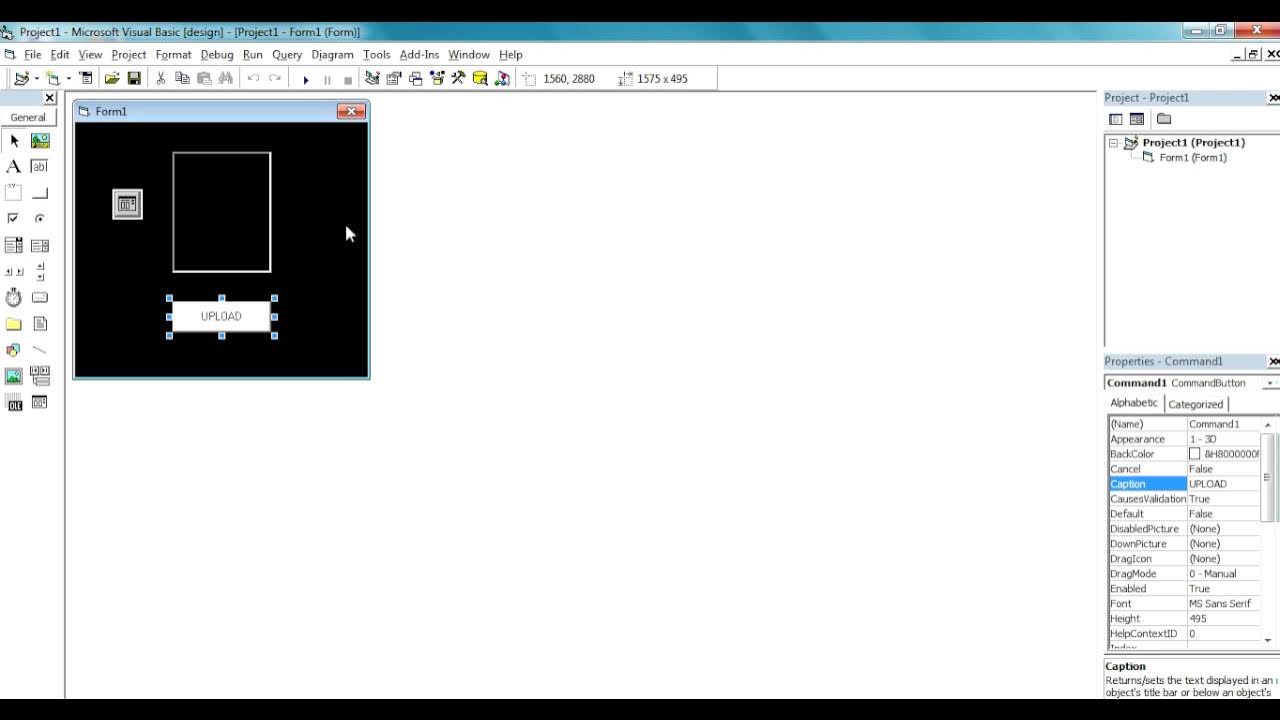This screenshot has height=720, width=1280.
Task: Select the DirListBox folder tool
Action: click(x=14, y=324)
